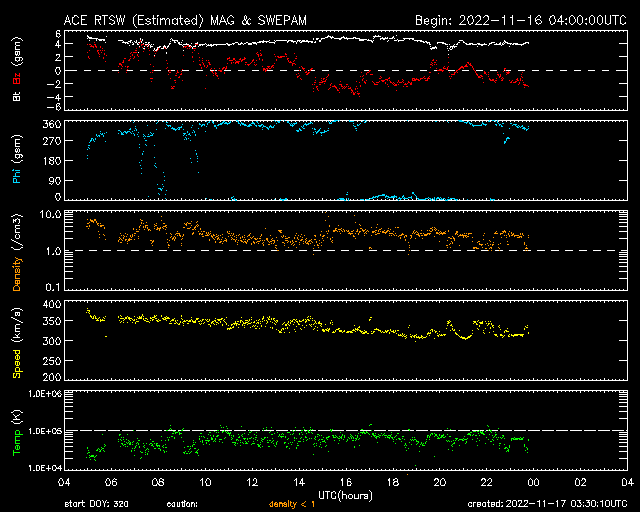Click the 20 hour tick label
The height and width of the screenshot is (512, 640).
pyautogui.click(x=440, y=483)
